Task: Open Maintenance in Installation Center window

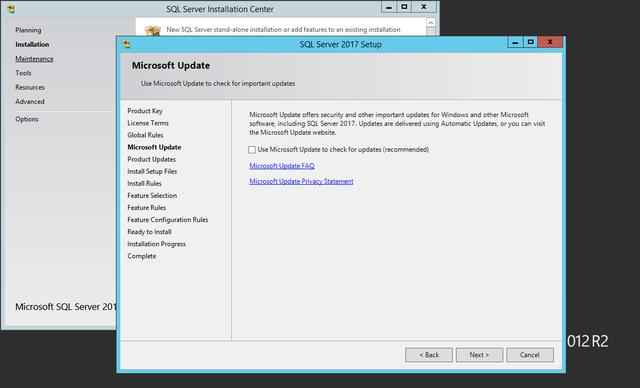Action: (x=34, y=59)
